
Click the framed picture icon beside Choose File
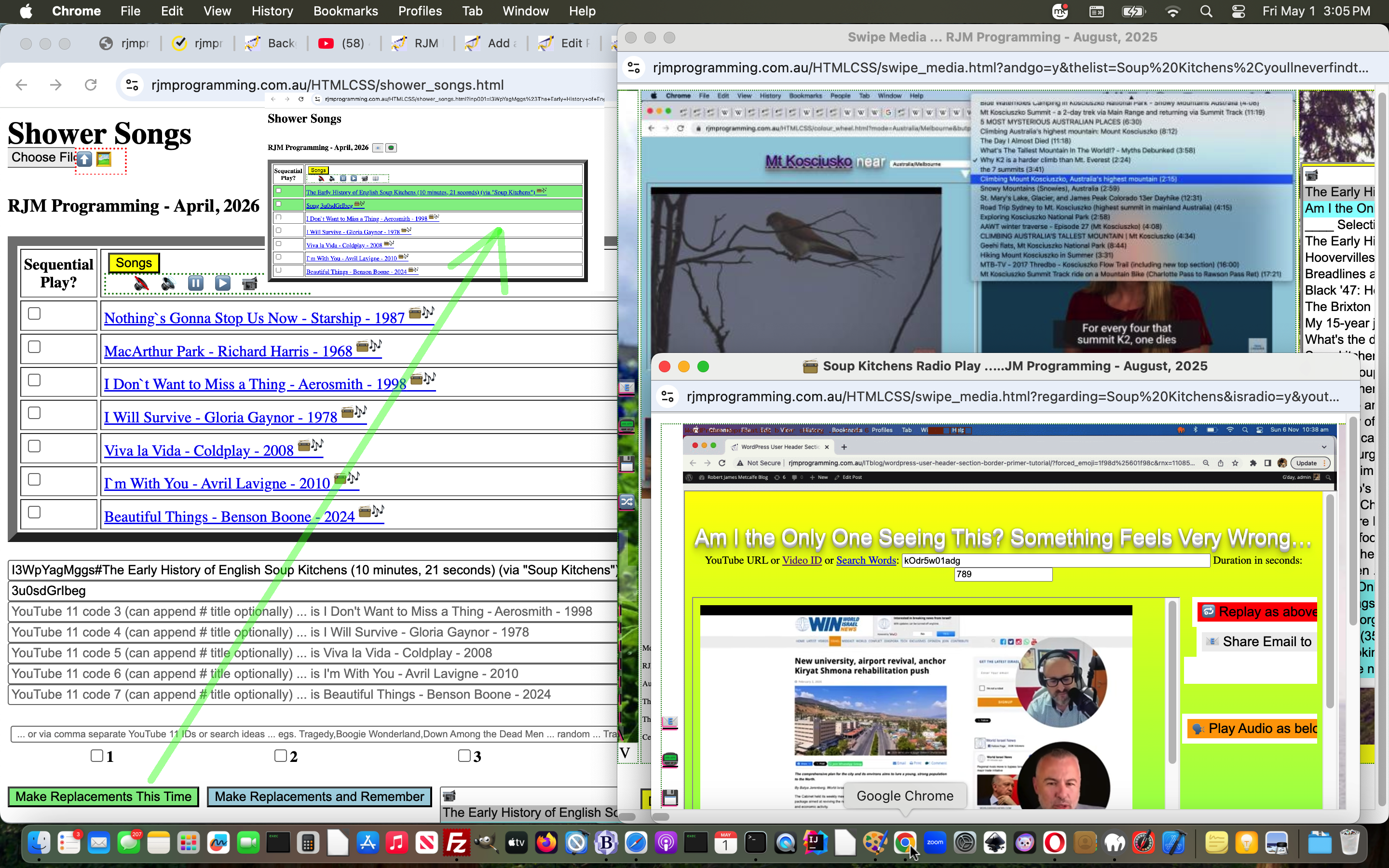point(103,159)
